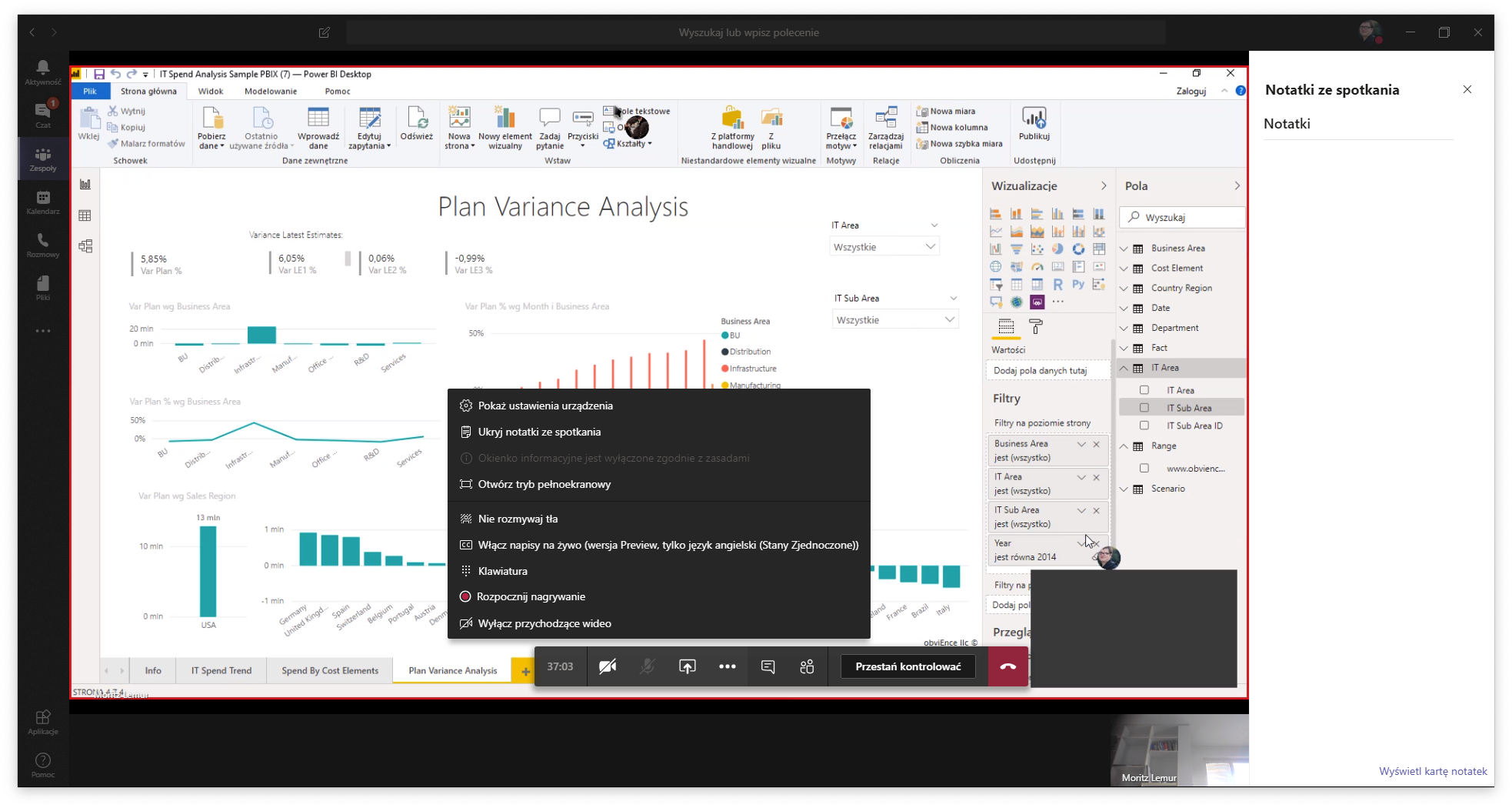Open Teams Chat section
This screenshot has height=808, width=1512.
tap(43, 115)
